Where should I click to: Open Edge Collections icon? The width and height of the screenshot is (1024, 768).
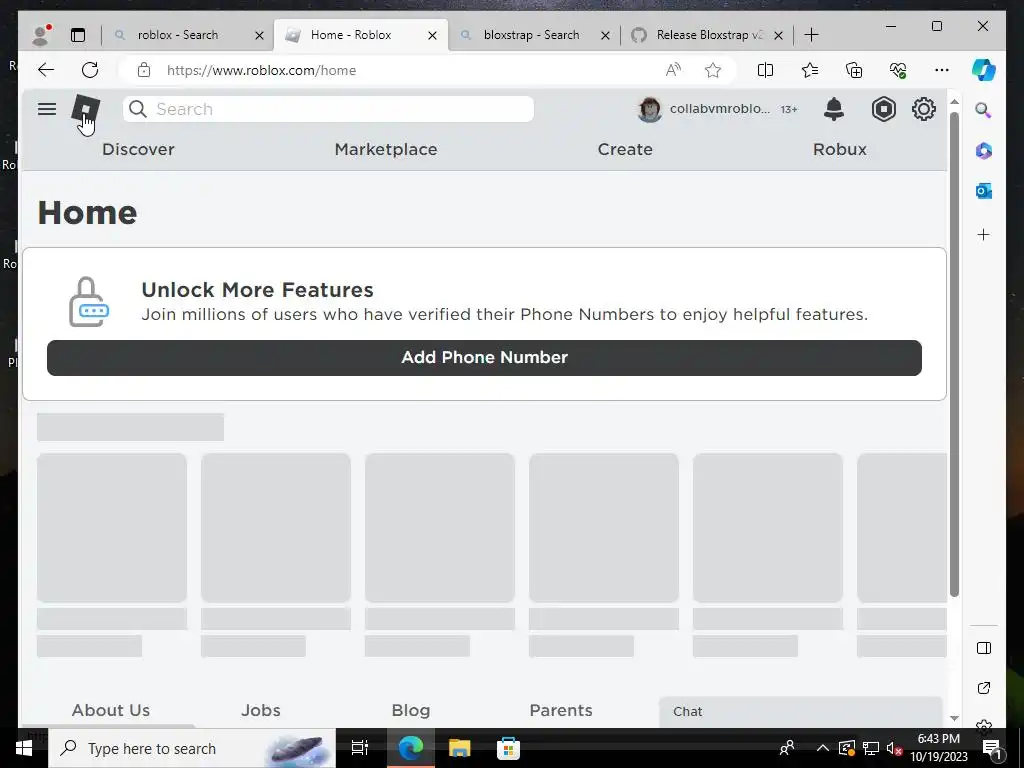(854, 70)
